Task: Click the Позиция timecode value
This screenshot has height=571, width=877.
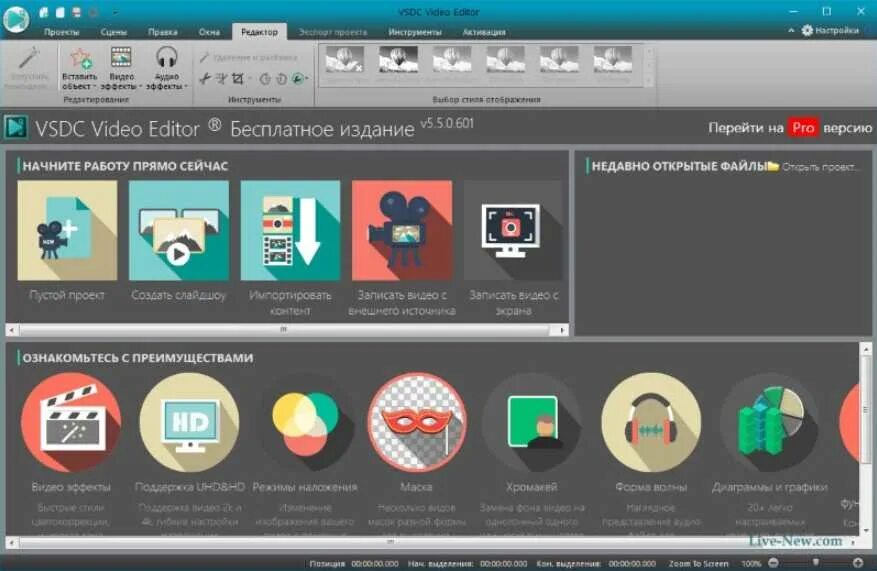Action: coord(375,563)
